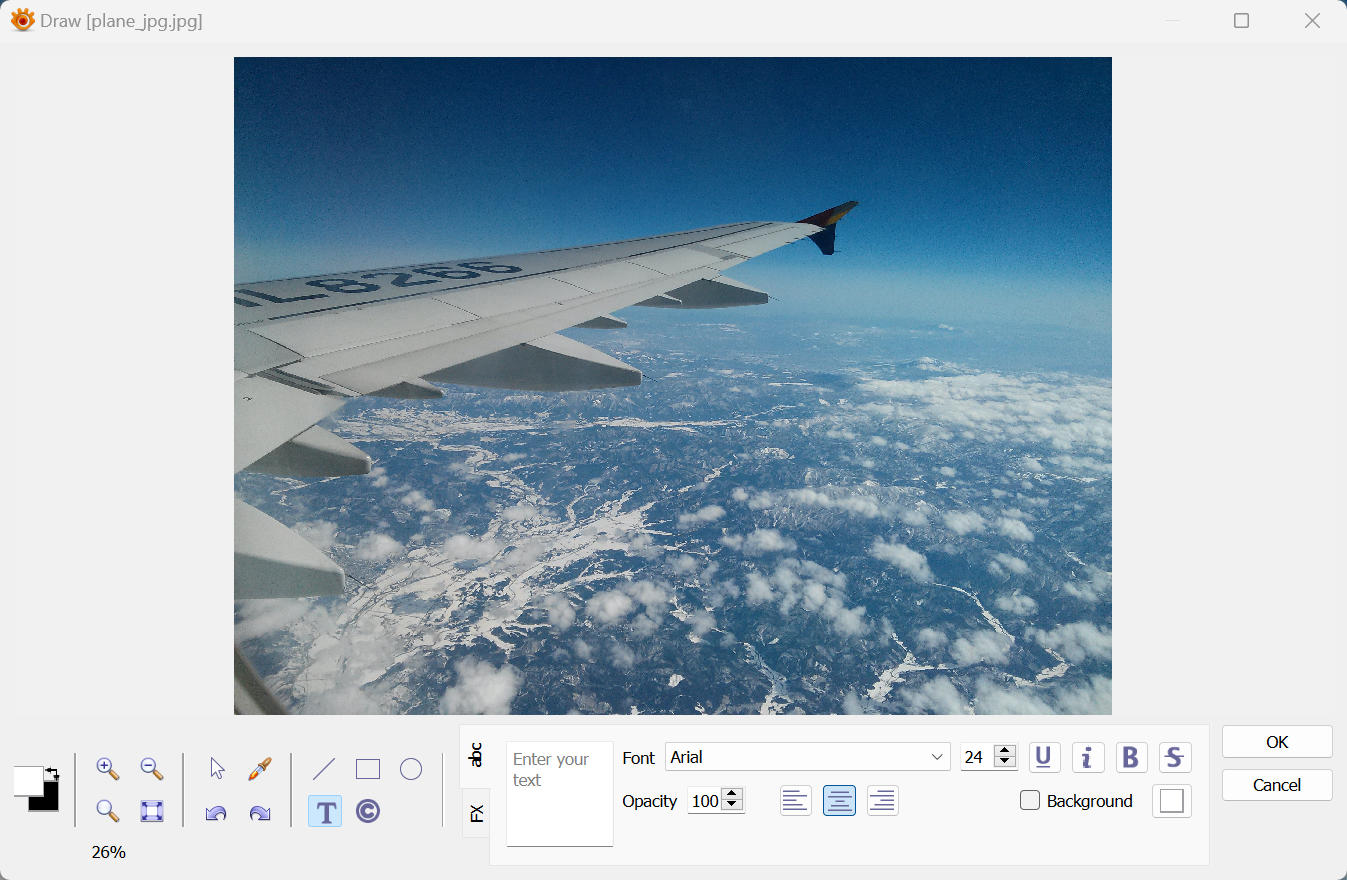Click the fit-to-window zoom icon

[x=151, y=811]
